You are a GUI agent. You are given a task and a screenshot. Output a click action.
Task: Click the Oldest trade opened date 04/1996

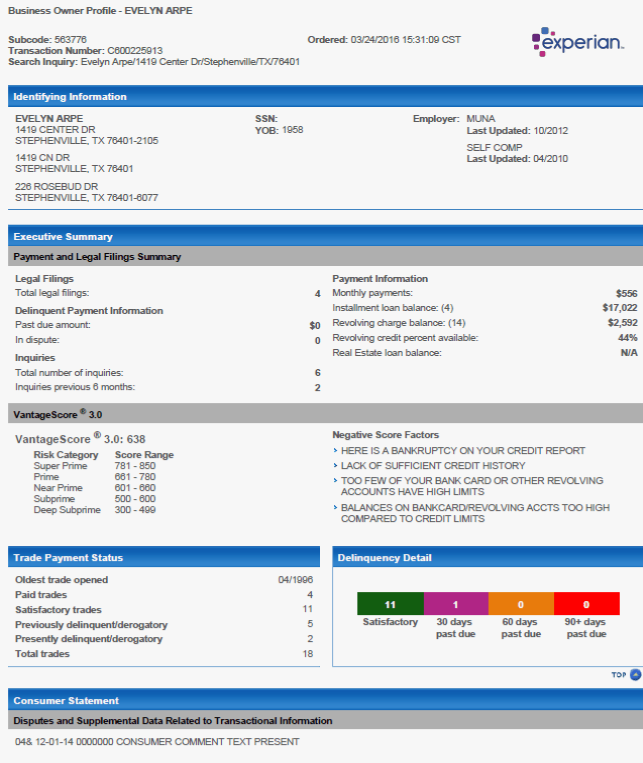point(295,580)
